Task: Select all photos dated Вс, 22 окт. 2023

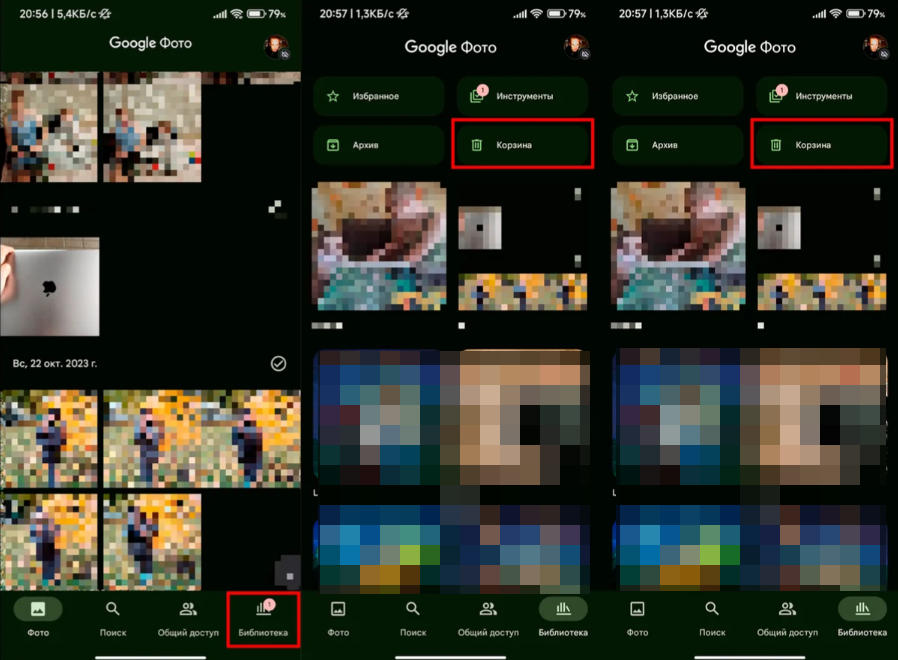Action: pyautogui.click(x=278, y=364)
